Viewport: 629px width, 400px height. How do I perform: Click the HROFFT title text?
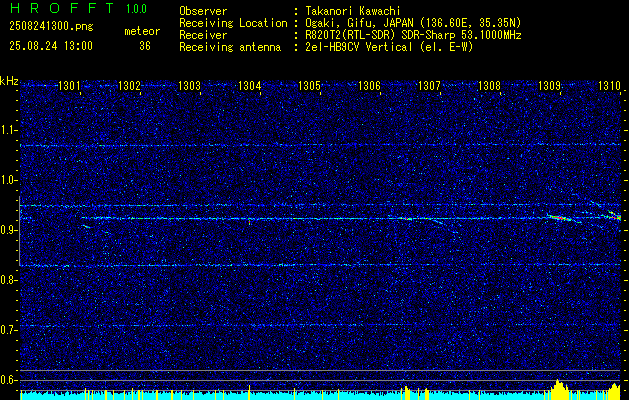62,8
